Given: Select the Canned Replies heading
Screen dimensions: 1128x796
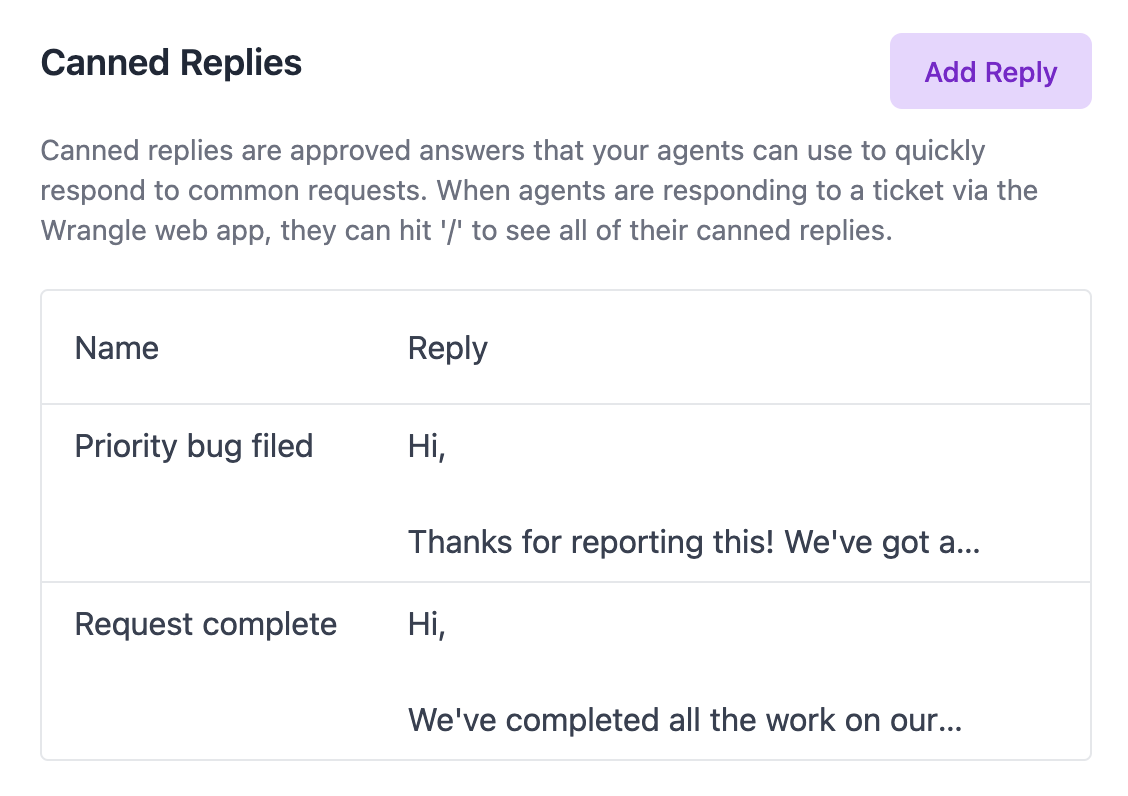Looking at the screenshot, I should point(171,63).
